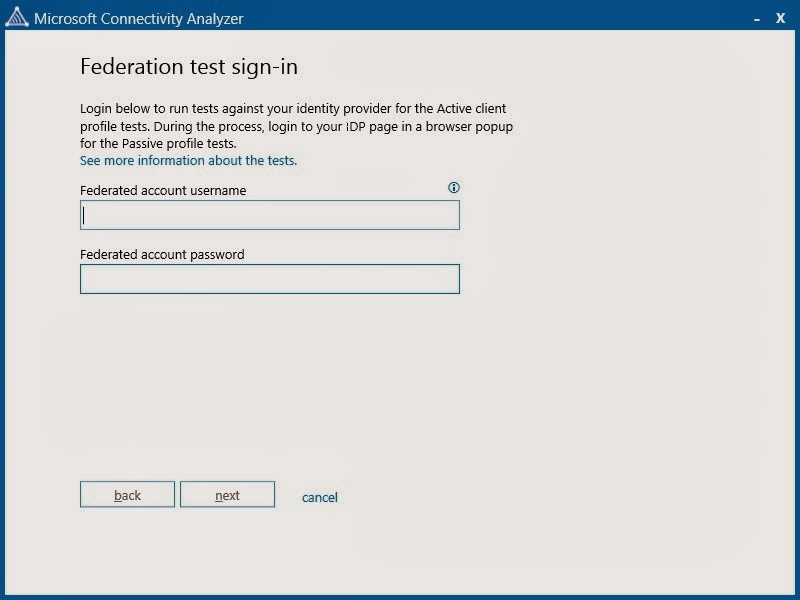The width and height of the screenshot is (800, 600).
Task: Click the Connectivity Analyzer logo icon
Action: (17, 17)
